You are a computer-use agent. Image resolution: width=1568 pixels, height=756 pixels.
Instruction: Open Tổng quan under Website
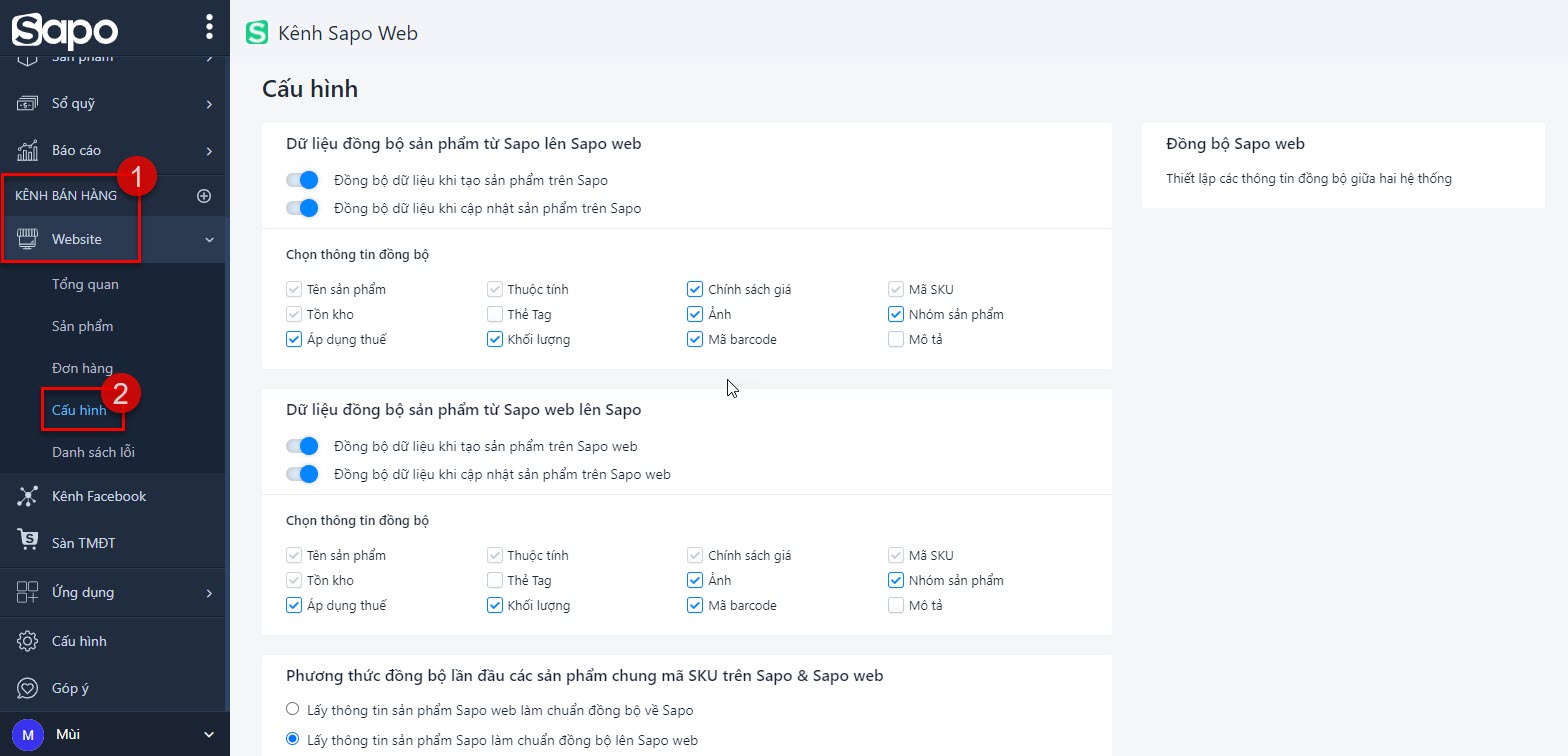[85, 284]
